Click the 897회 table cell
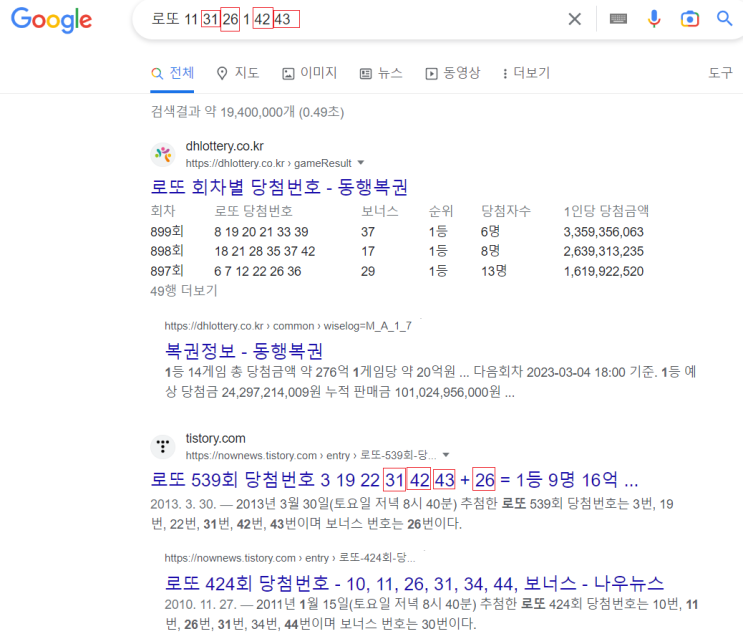This screenshot has width=743, height=644. [x=167, y=271]
